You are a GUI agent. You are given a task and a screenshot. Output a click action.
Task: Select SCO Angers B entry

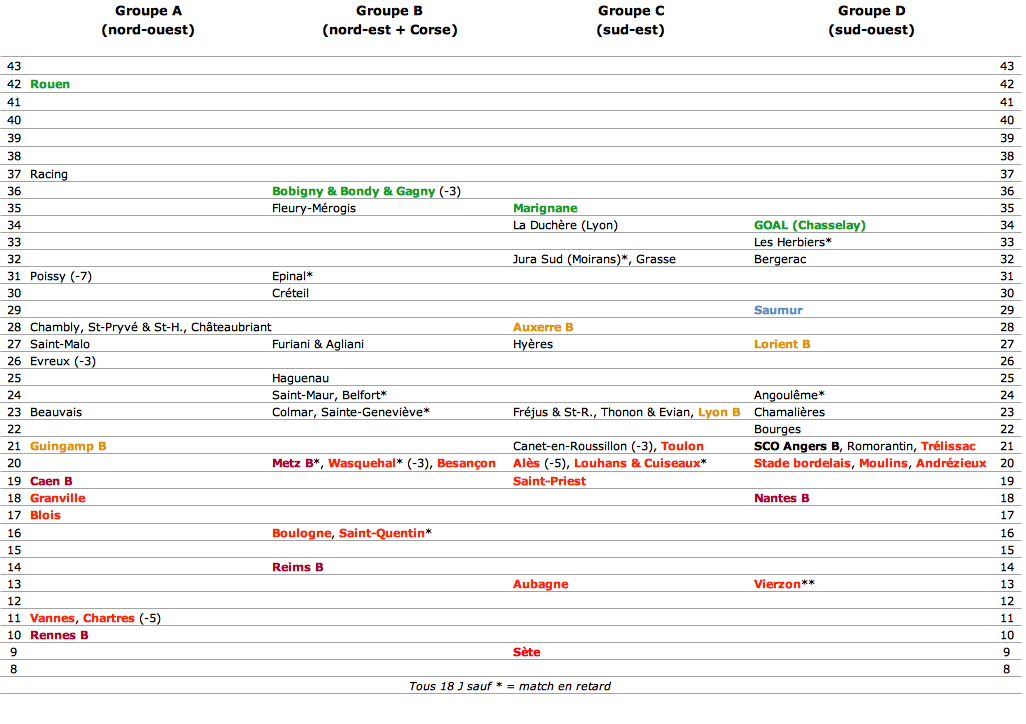tap(796, 446)
